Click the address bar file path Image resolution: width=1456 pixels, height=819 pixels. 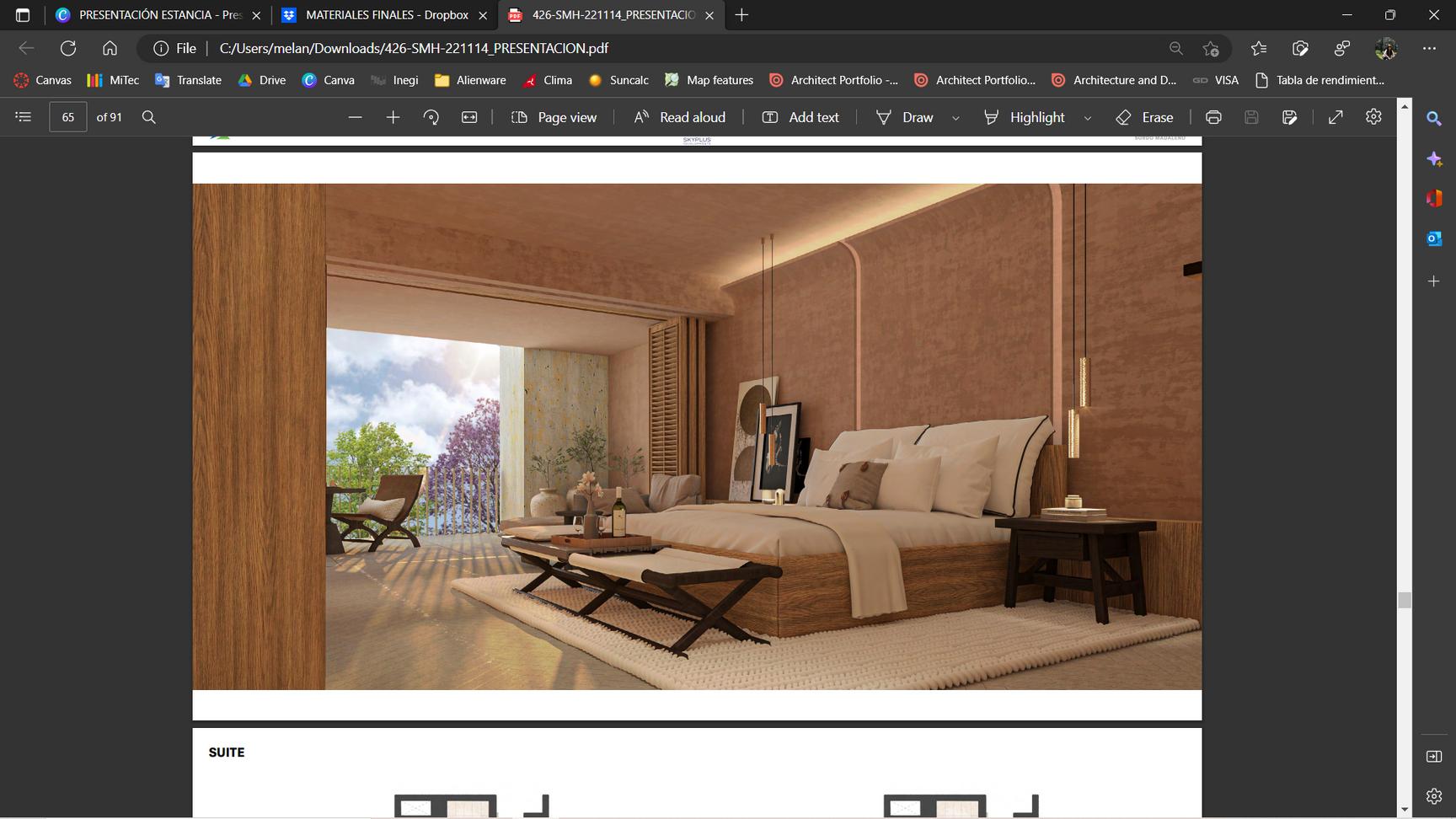[414, 48]
